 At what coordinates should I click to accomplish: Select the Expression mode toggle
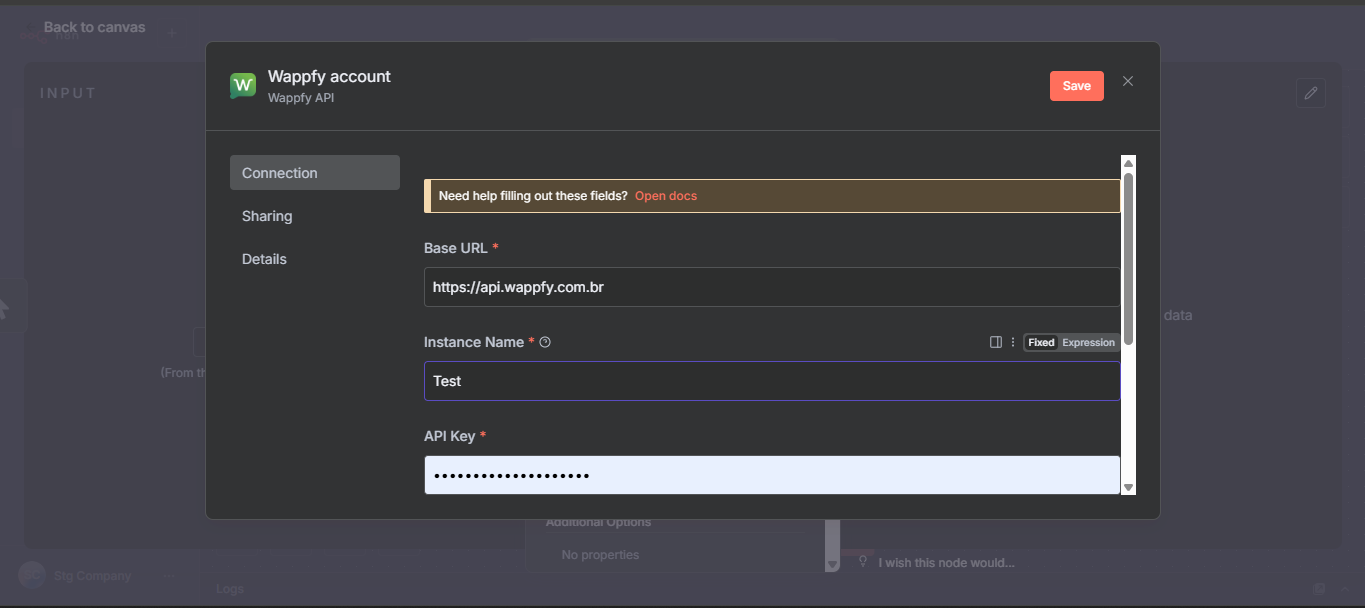coord(1088,342)
